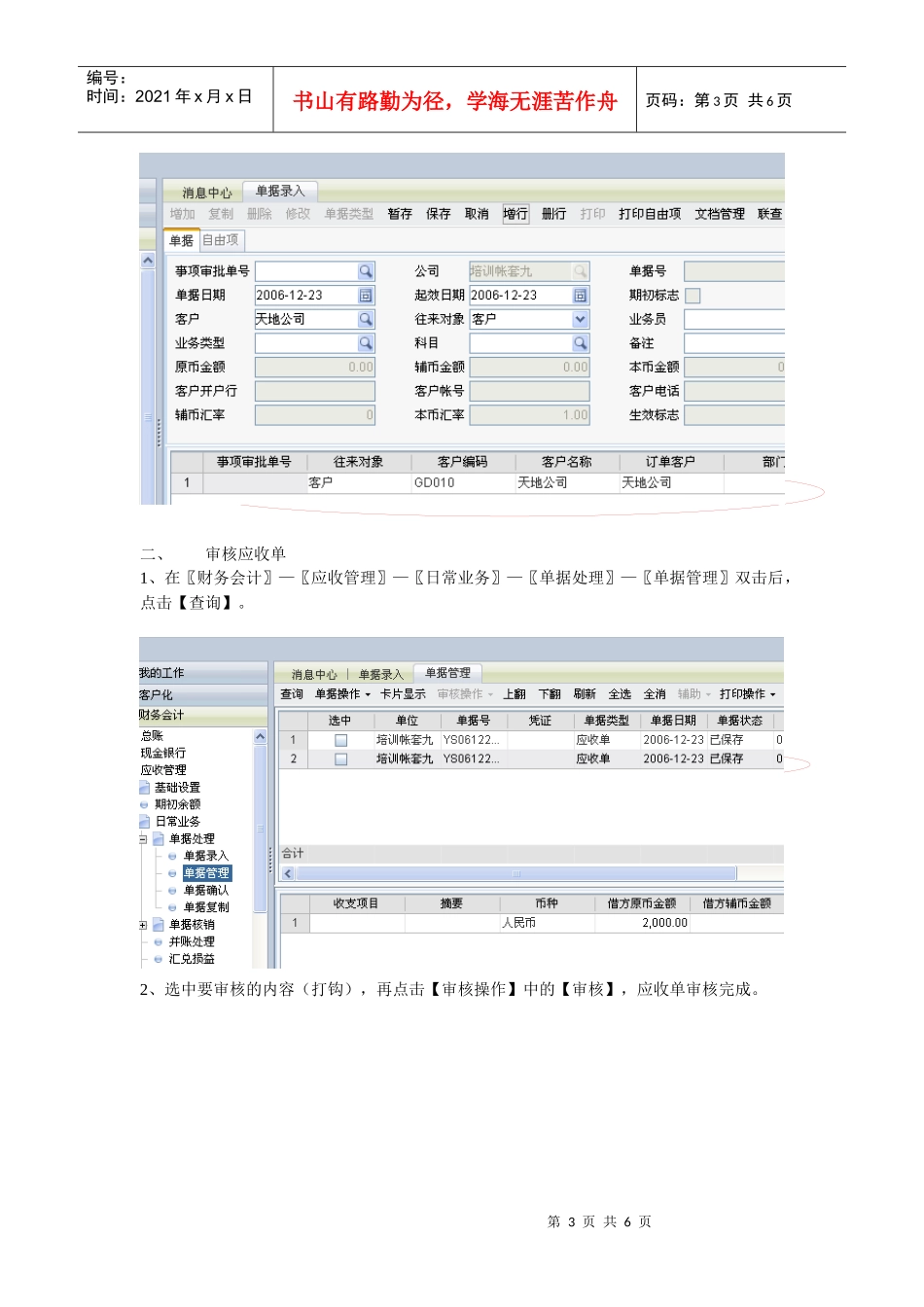The image size is (924, 1307).
Task: Click bullet icon beside 单据确认
Action: [x=172, y=891]
